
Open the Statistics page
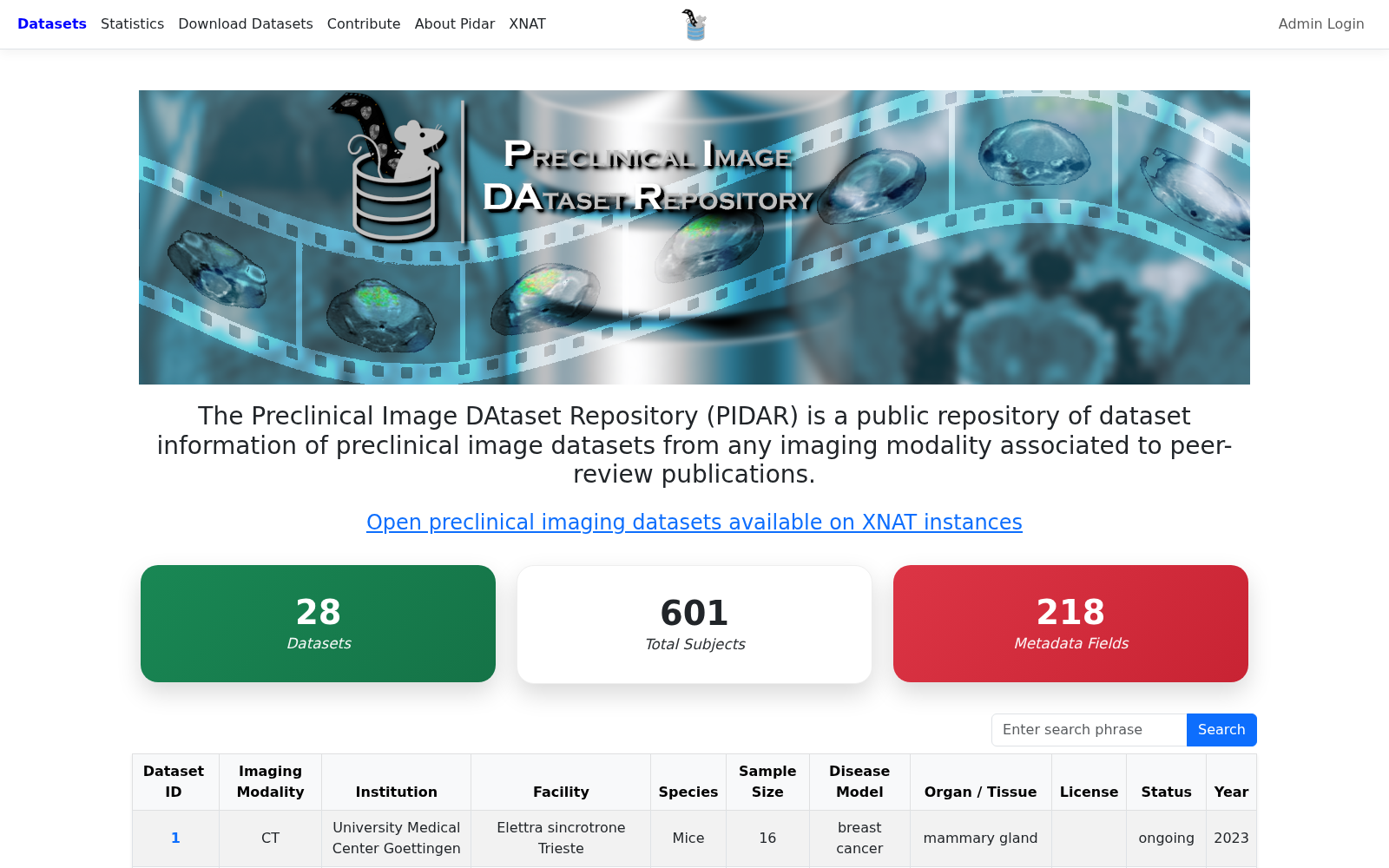click(x=132, y=24)
